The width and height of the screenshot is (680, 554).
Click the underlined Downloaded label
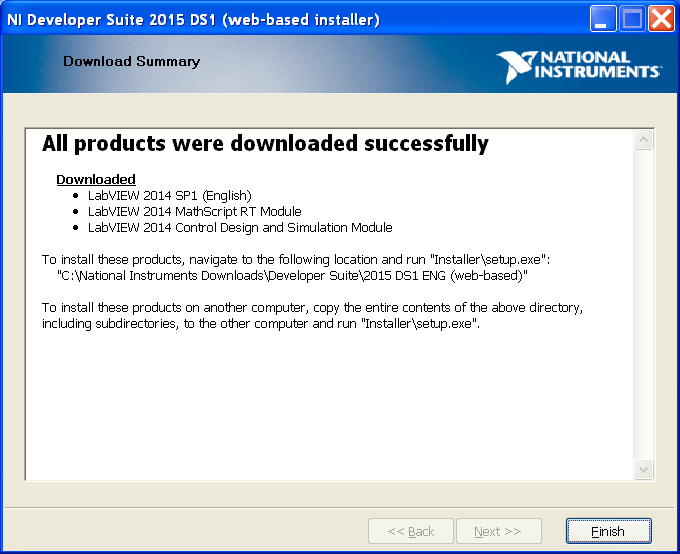[x=95, y=179]
